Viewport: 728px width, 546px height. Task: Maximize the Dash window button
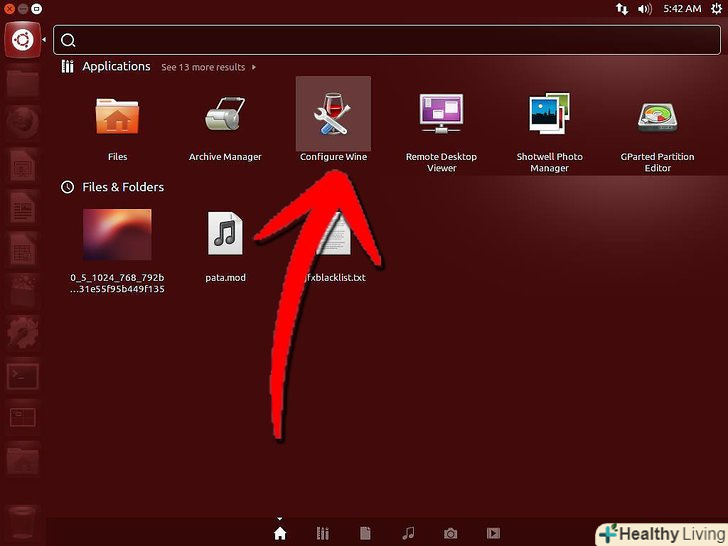36,8
